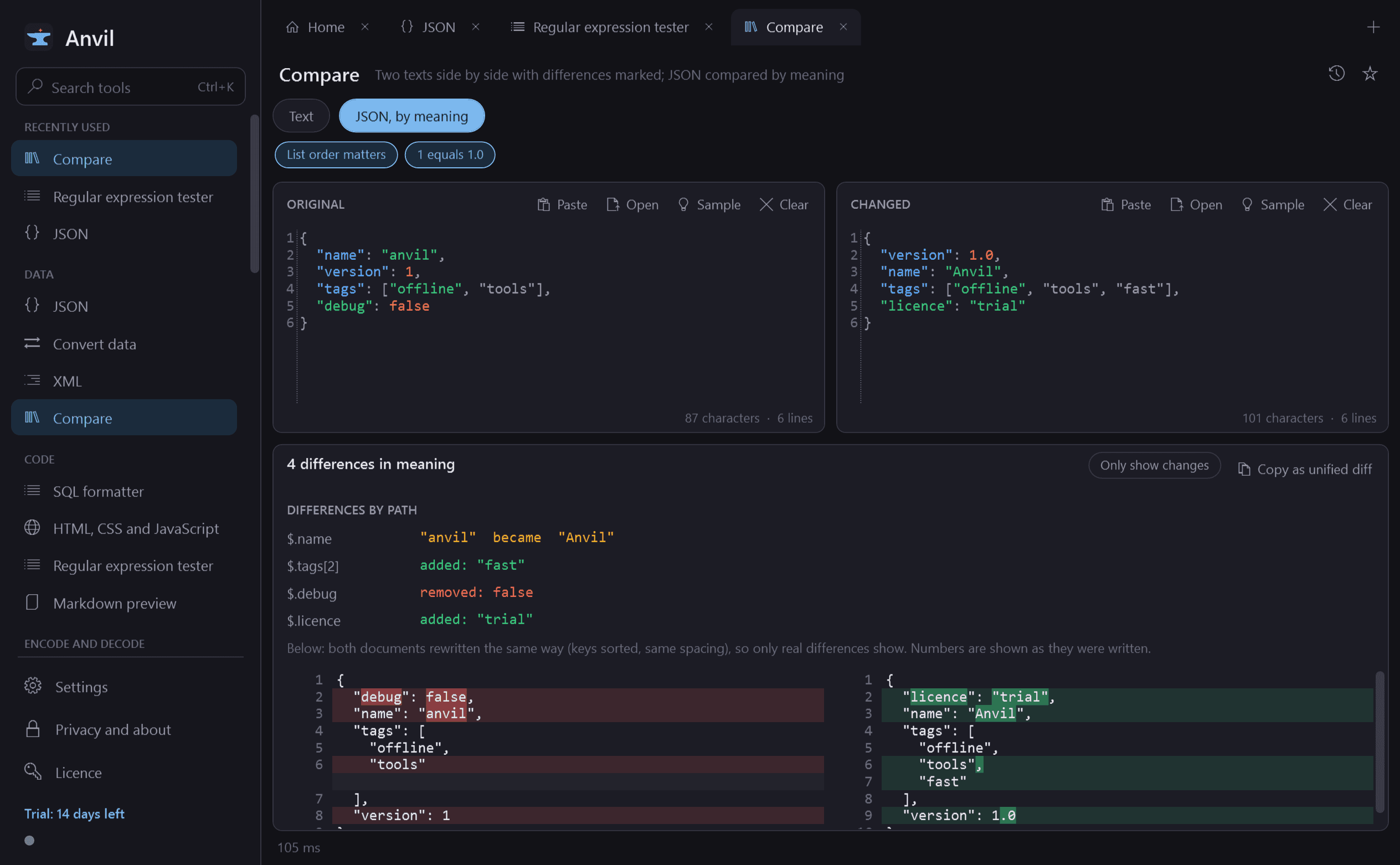Screen dimensions: 1400x865
Task: Select JSON, by meaning mode
Action: 411,116
